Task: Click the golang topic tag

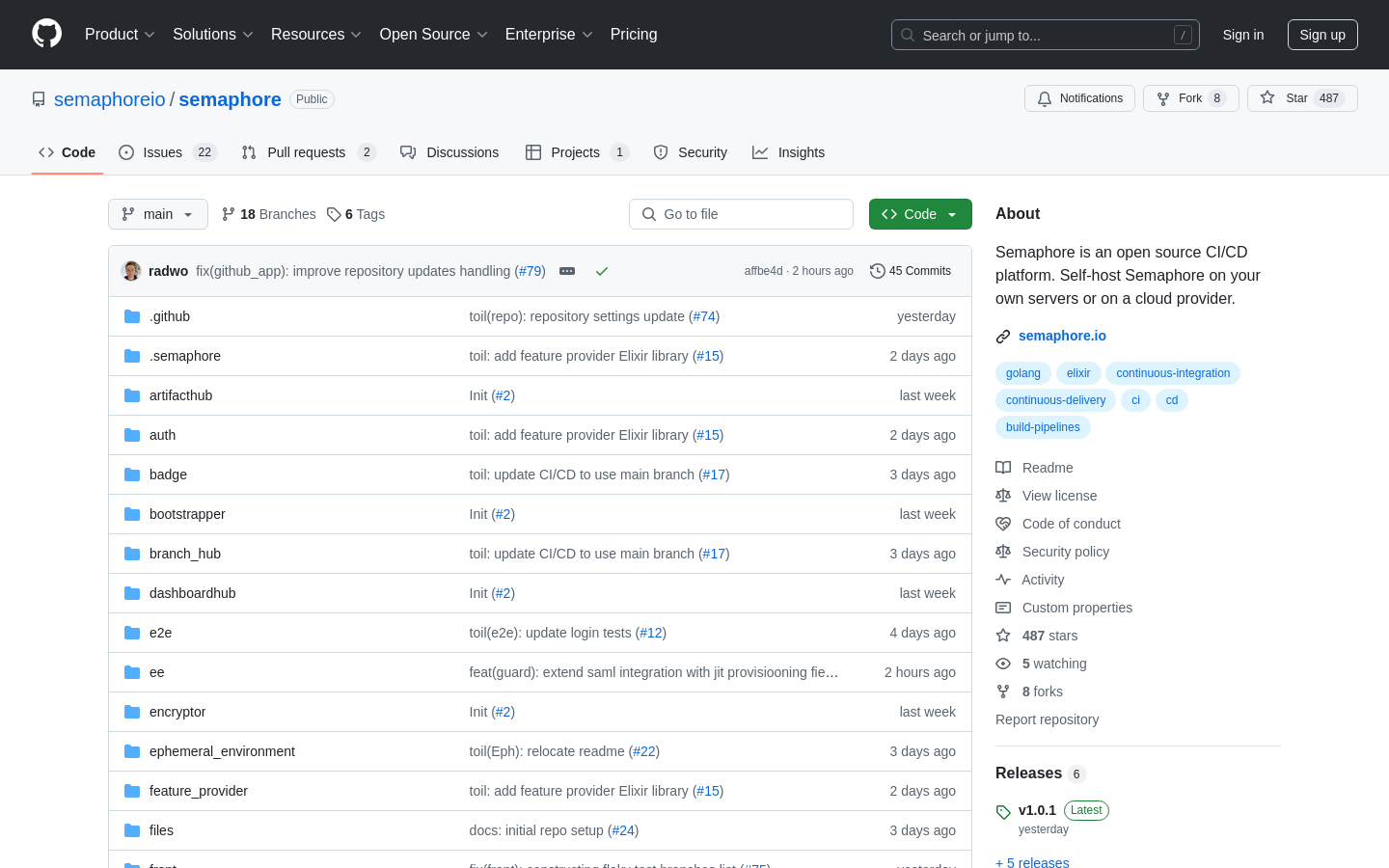Action: click(1023, 373)
